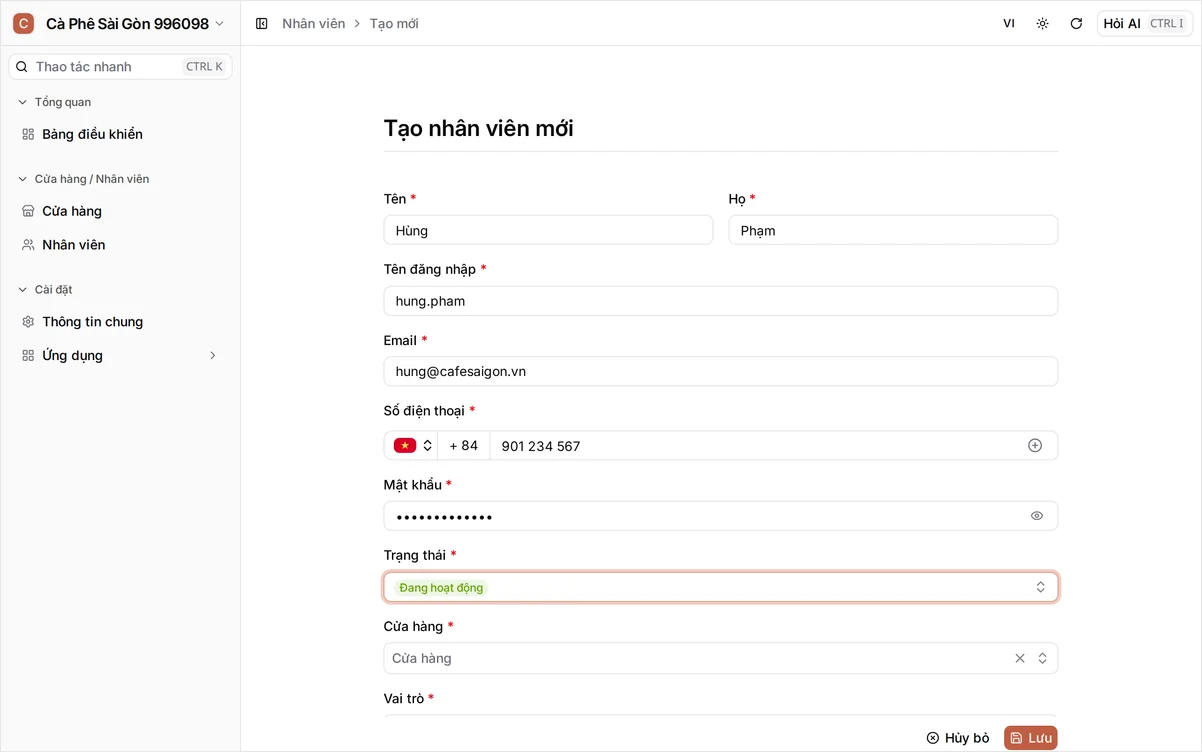This screenshot has width=1202, height=752.
Task: Collapse the Cài đặt section
Action: 44,289
